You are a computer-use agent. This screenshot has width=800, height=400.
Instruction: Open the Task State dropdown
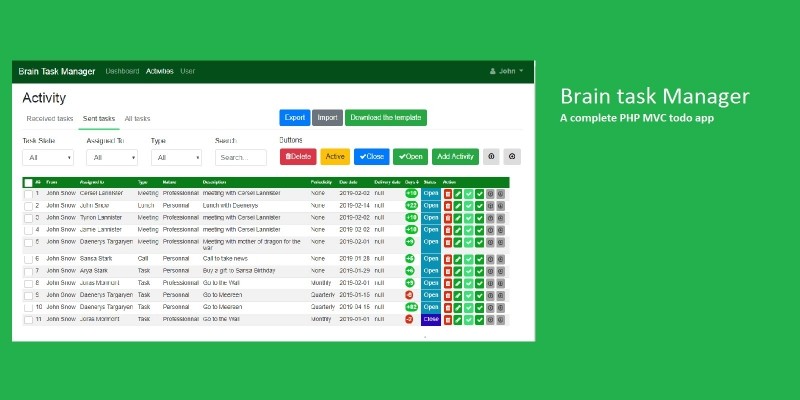48,157
